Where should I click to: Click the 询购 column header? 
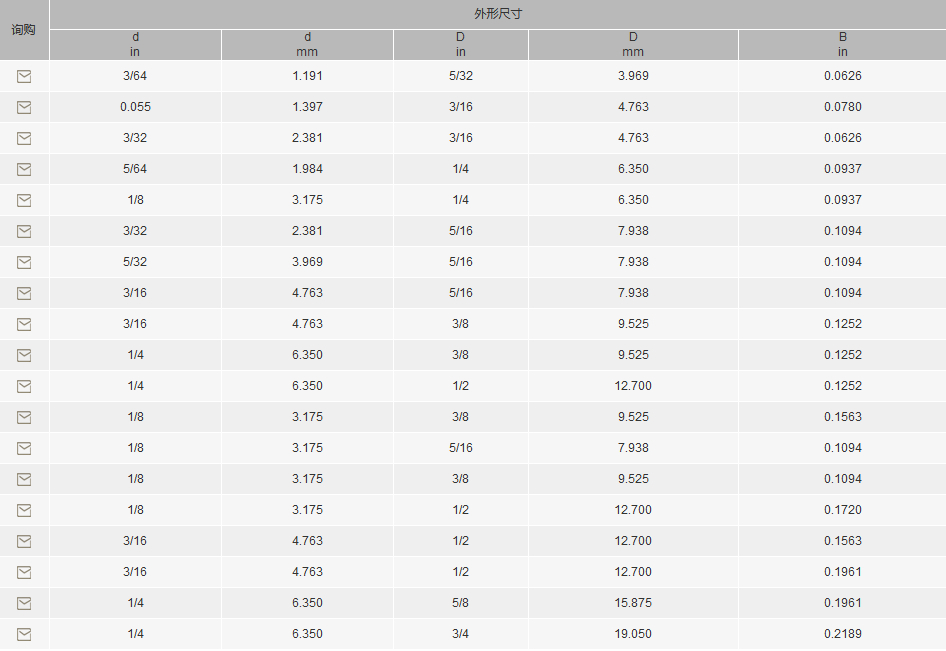(24, 30)
